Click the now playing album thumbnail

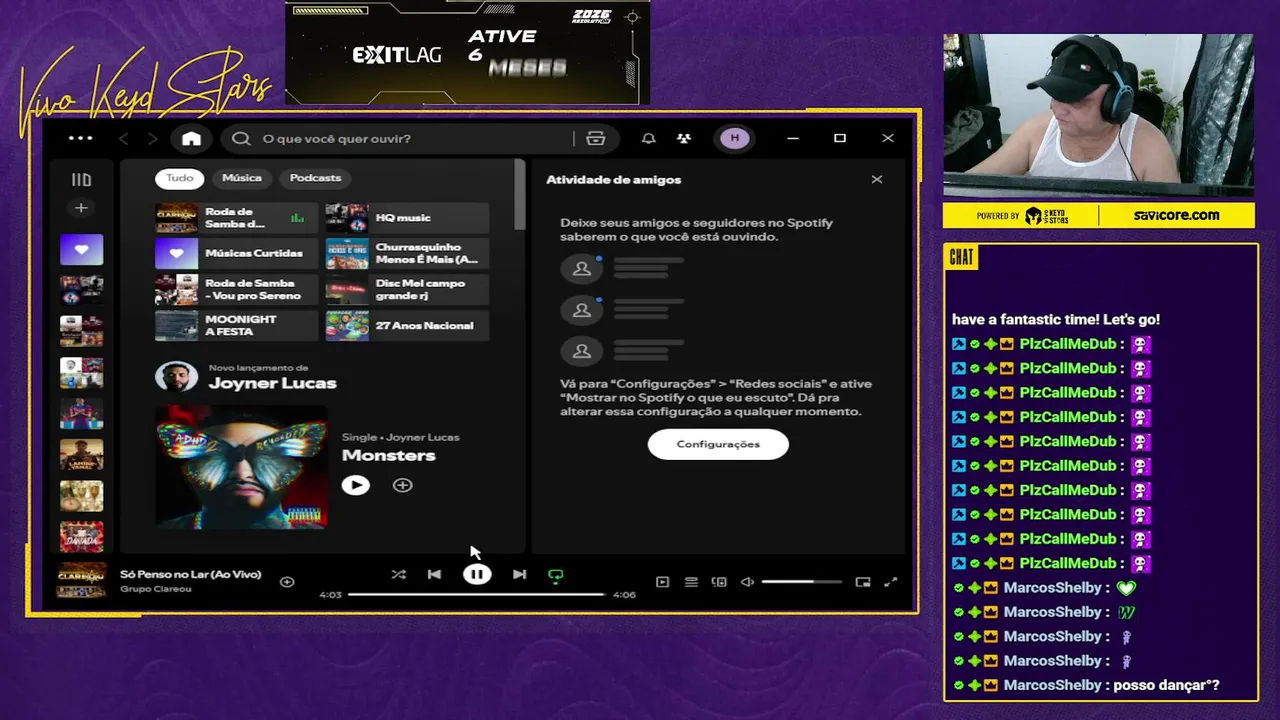tap(81, 580)
